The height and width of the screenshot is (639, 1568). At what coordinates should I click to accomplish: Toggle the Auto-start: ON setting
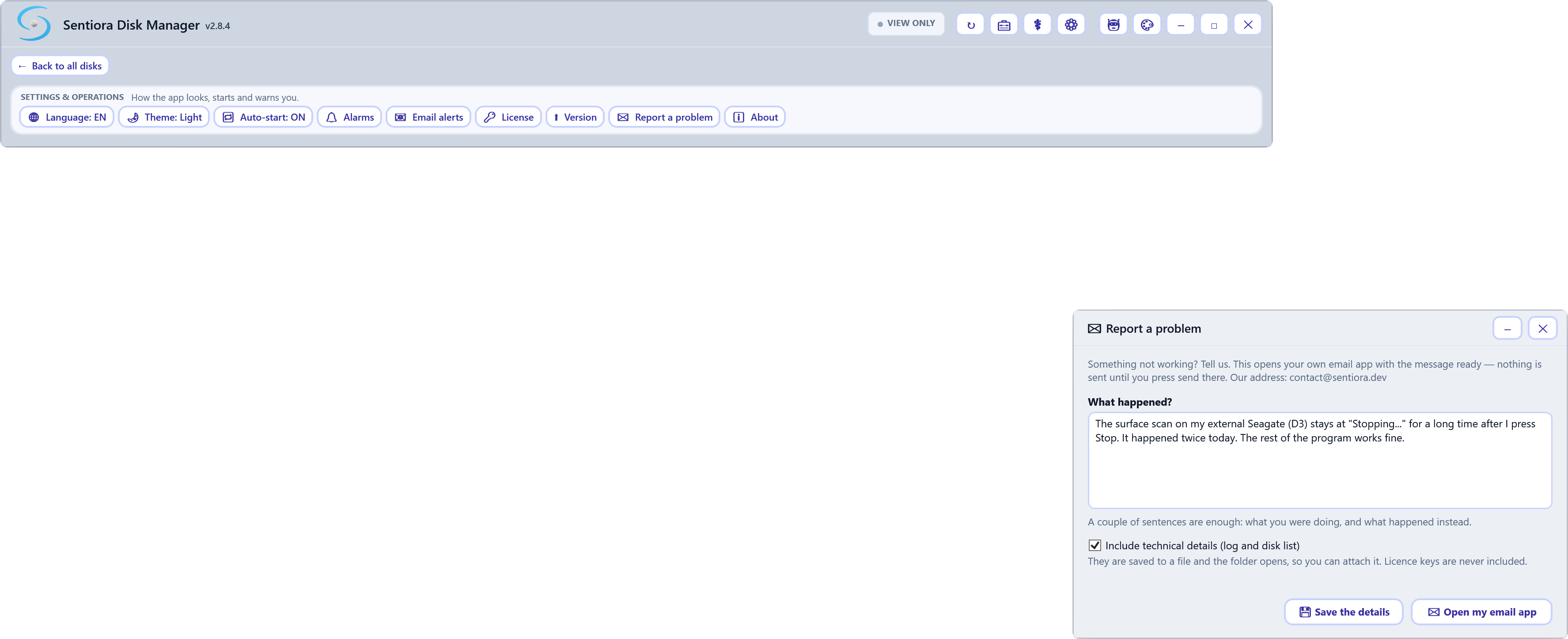pos(264,117)
